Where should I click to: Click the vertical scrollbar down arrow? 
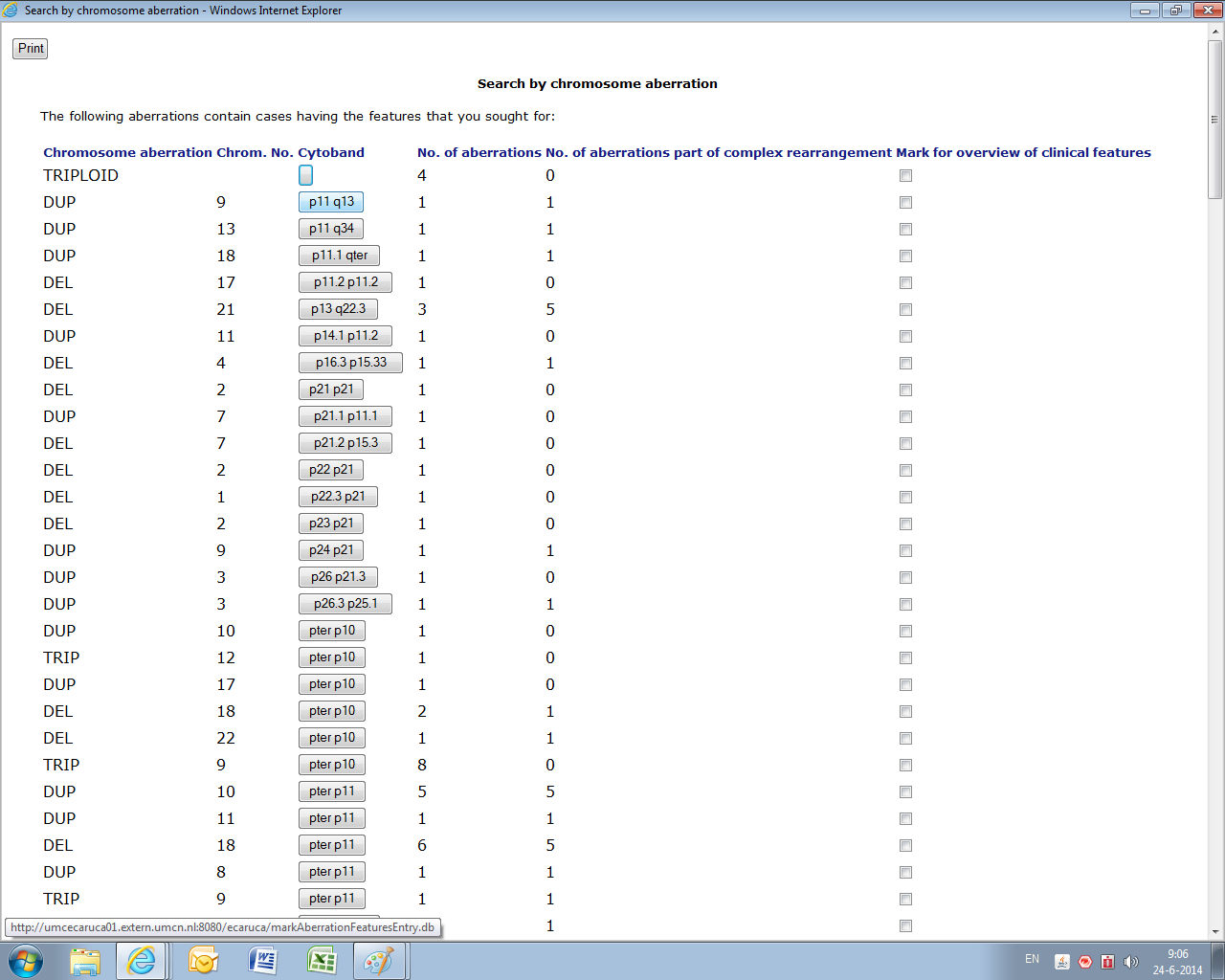pyautogui.click(x=1215, y=930)
